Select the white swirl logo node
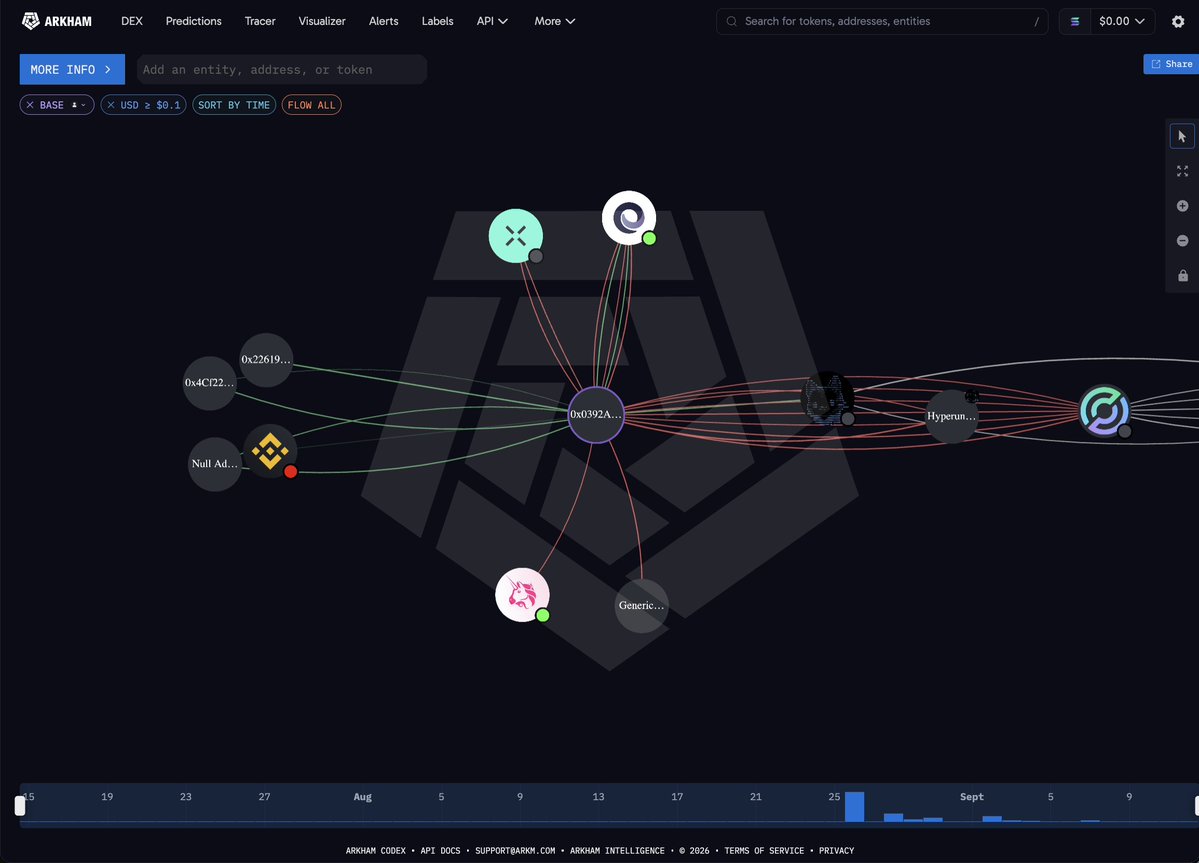1199x863 pixels. tap(629, 218)
